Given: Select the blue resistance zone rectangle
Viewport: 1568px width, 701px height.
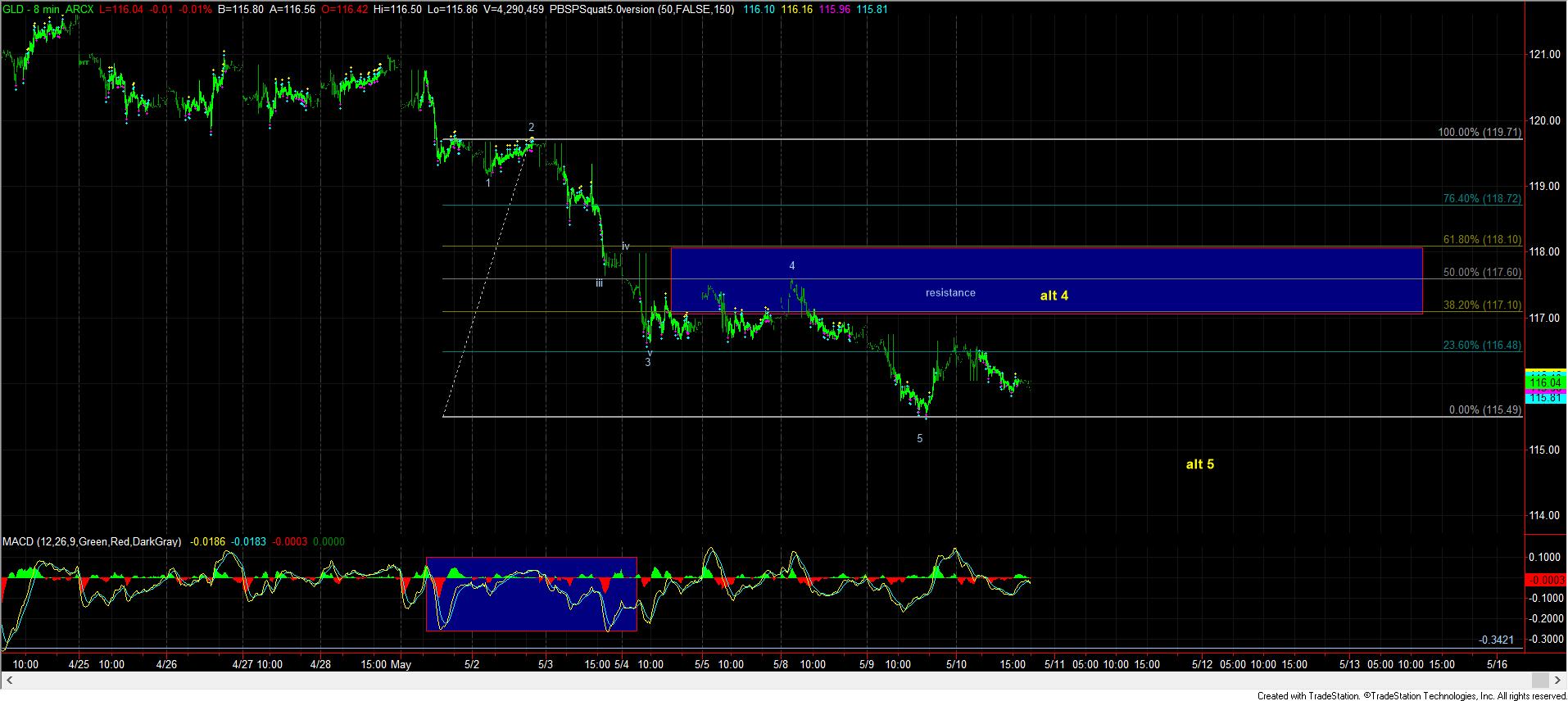Looking at the screenshot, I should point(1046,280).
